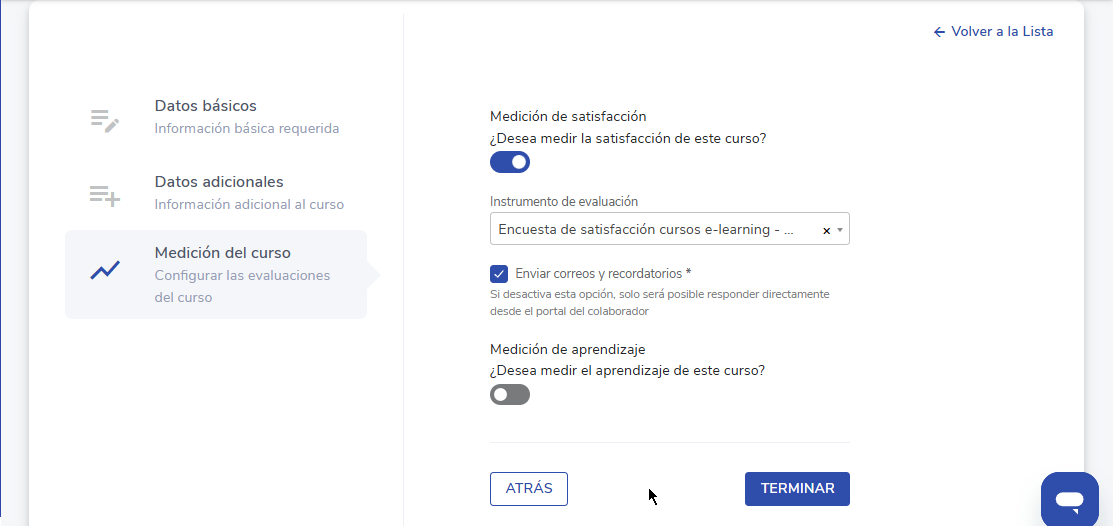Go to the Datos básicos step

click(x=205, y=106)
